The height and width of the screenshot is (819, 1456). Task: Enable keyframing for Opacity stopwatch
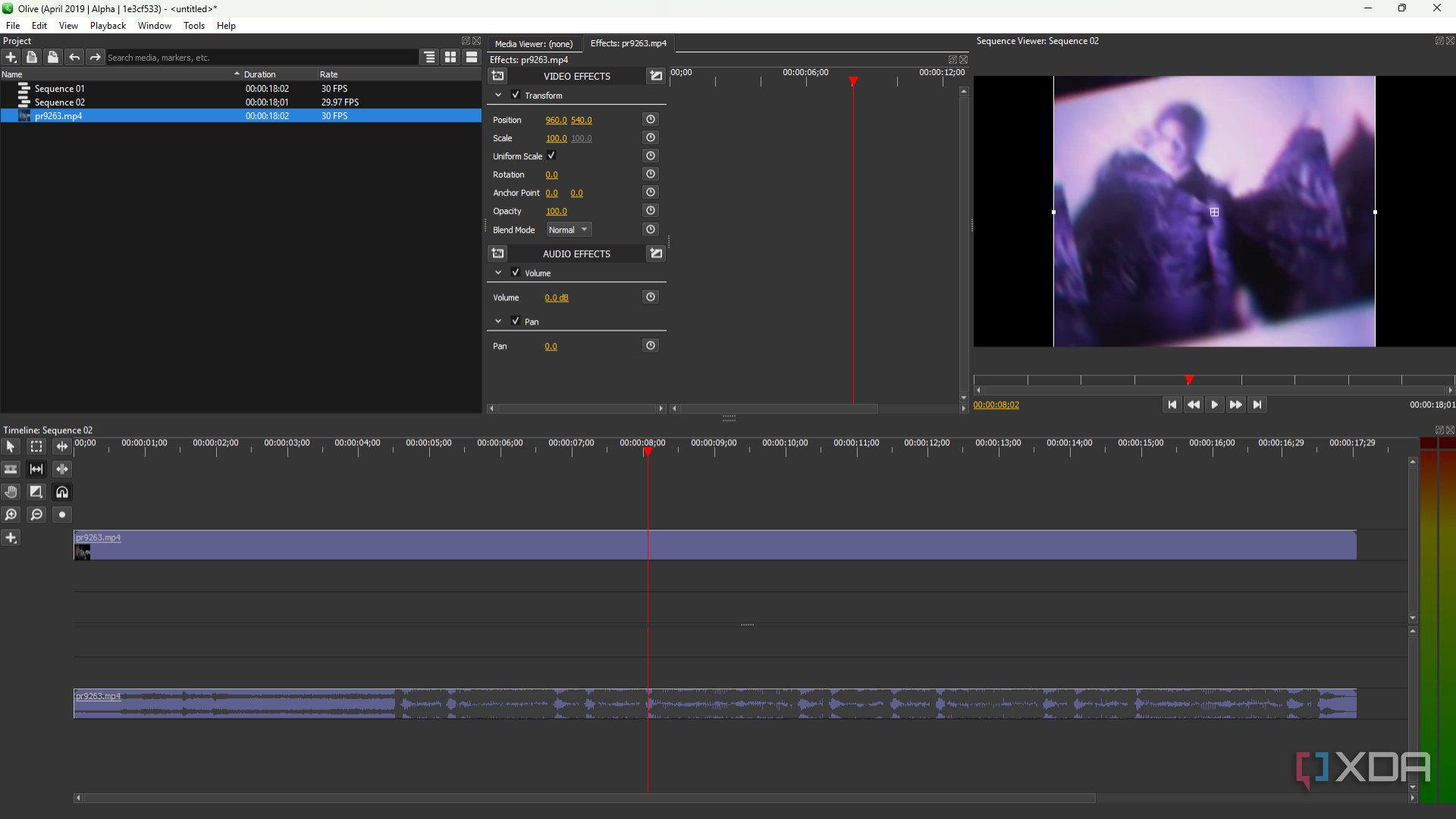click(x=651, y=210)
